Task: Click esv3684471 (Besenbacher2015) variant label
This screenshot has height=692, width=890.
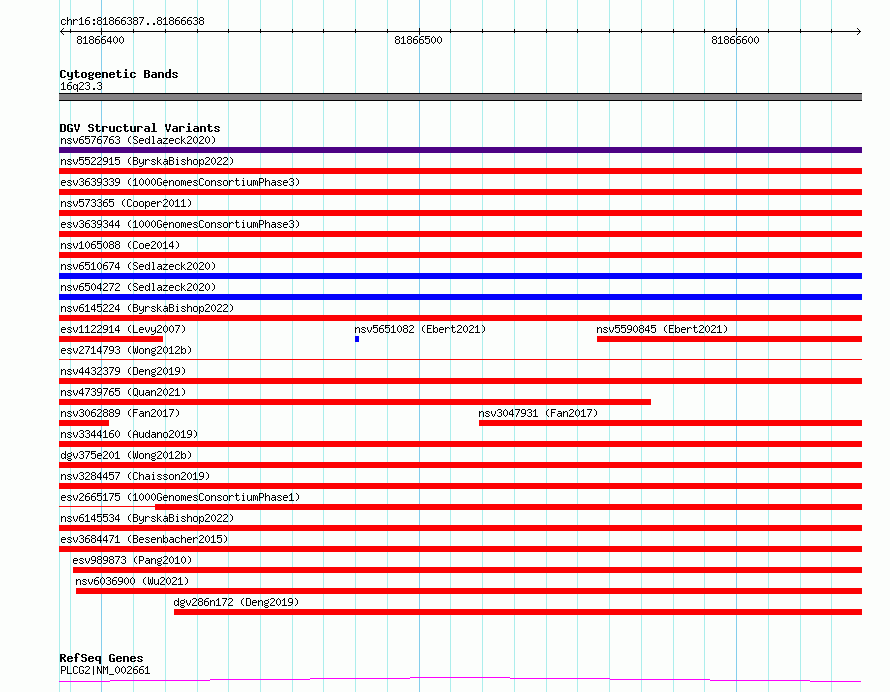Action: click(x=144, y=539)
